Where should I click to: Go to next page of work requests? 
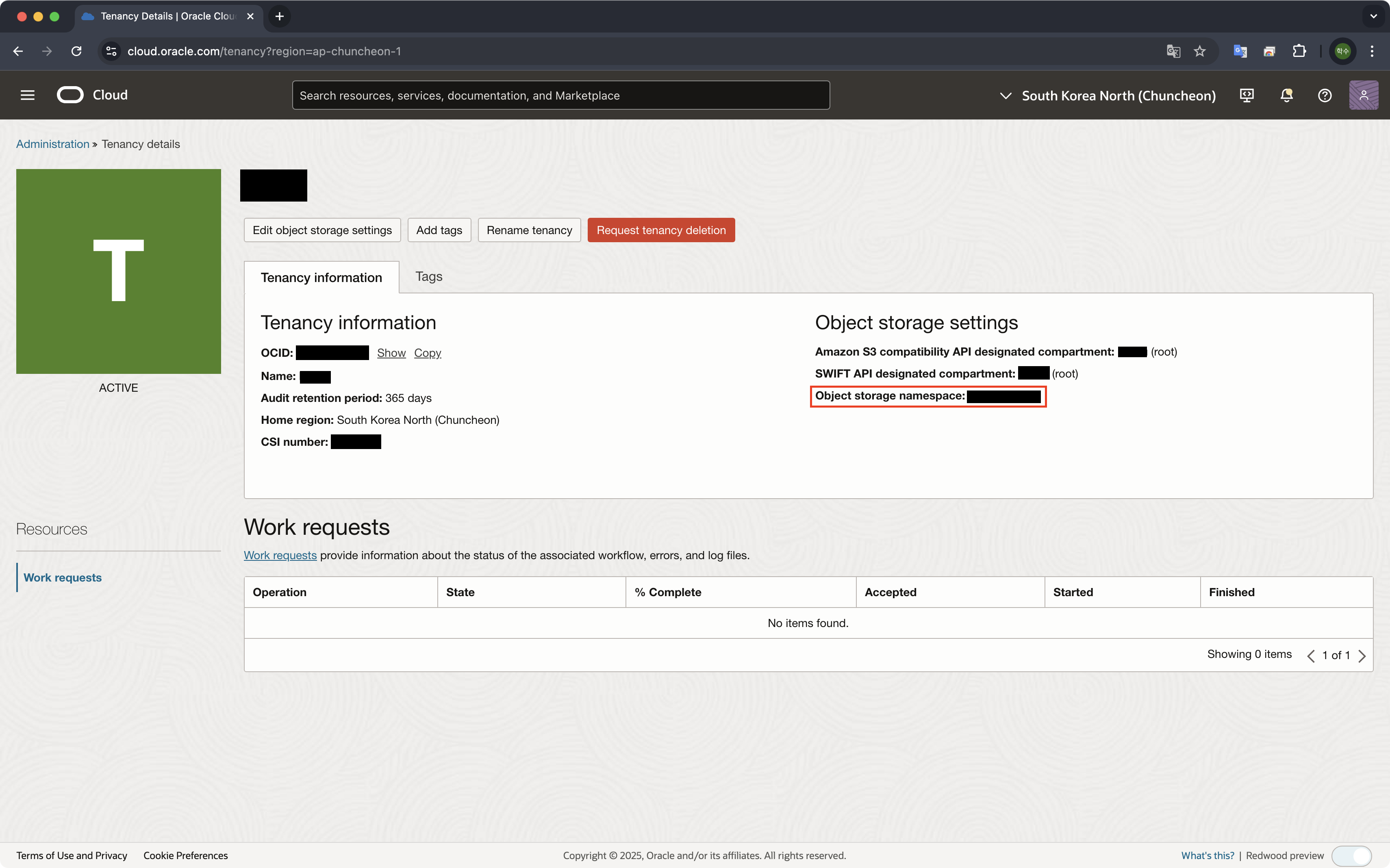point(1362,655)
